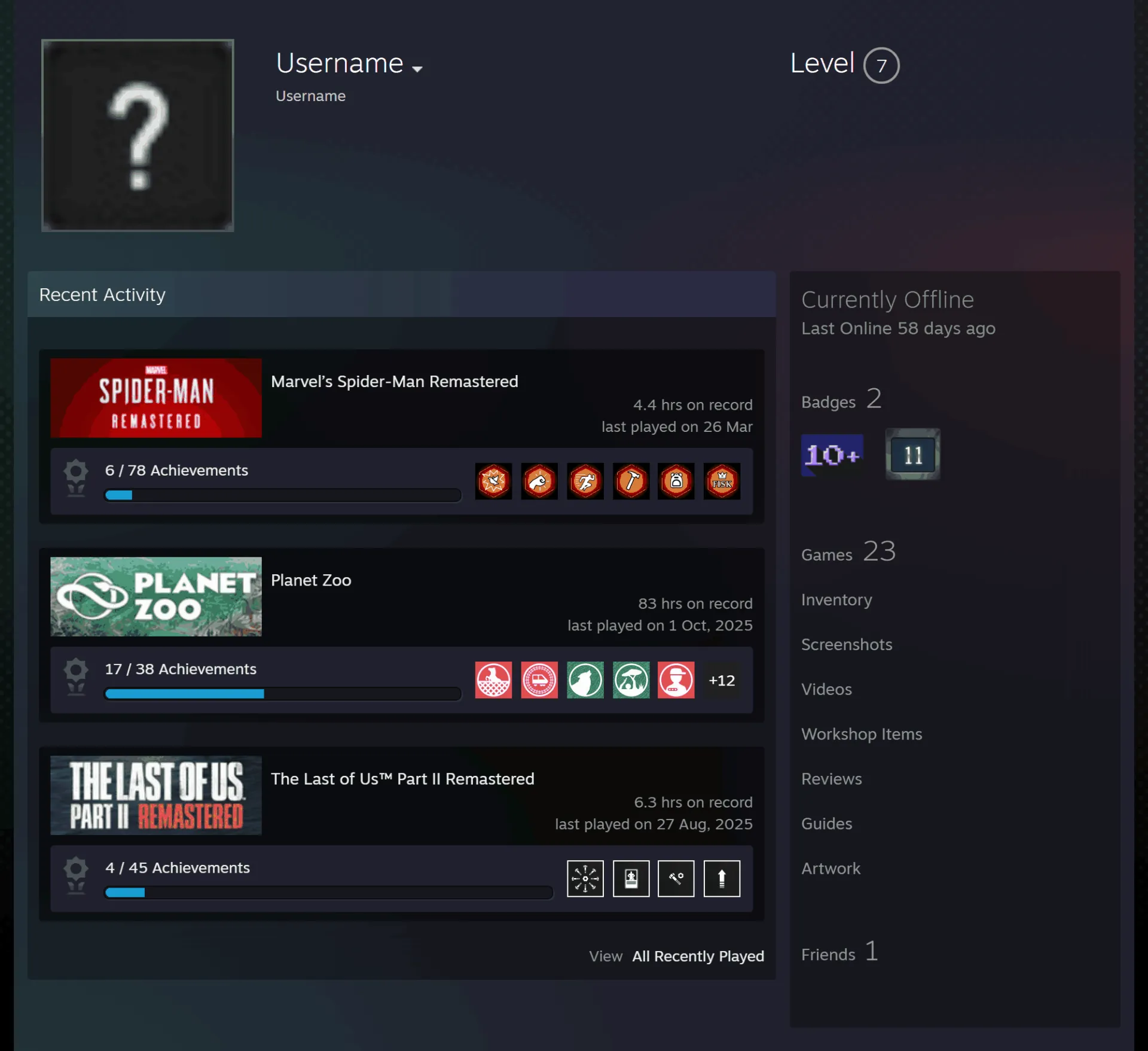Open the Planet Zoo title link

(311, 580)
